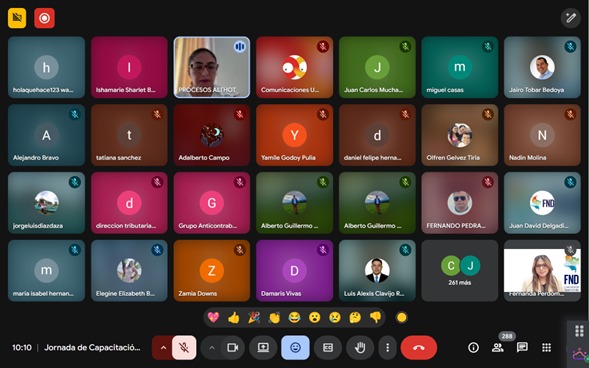The image size is (589, 368).
Task: Send the clapping hands emoji reaction
Action: tap(274, 318)
